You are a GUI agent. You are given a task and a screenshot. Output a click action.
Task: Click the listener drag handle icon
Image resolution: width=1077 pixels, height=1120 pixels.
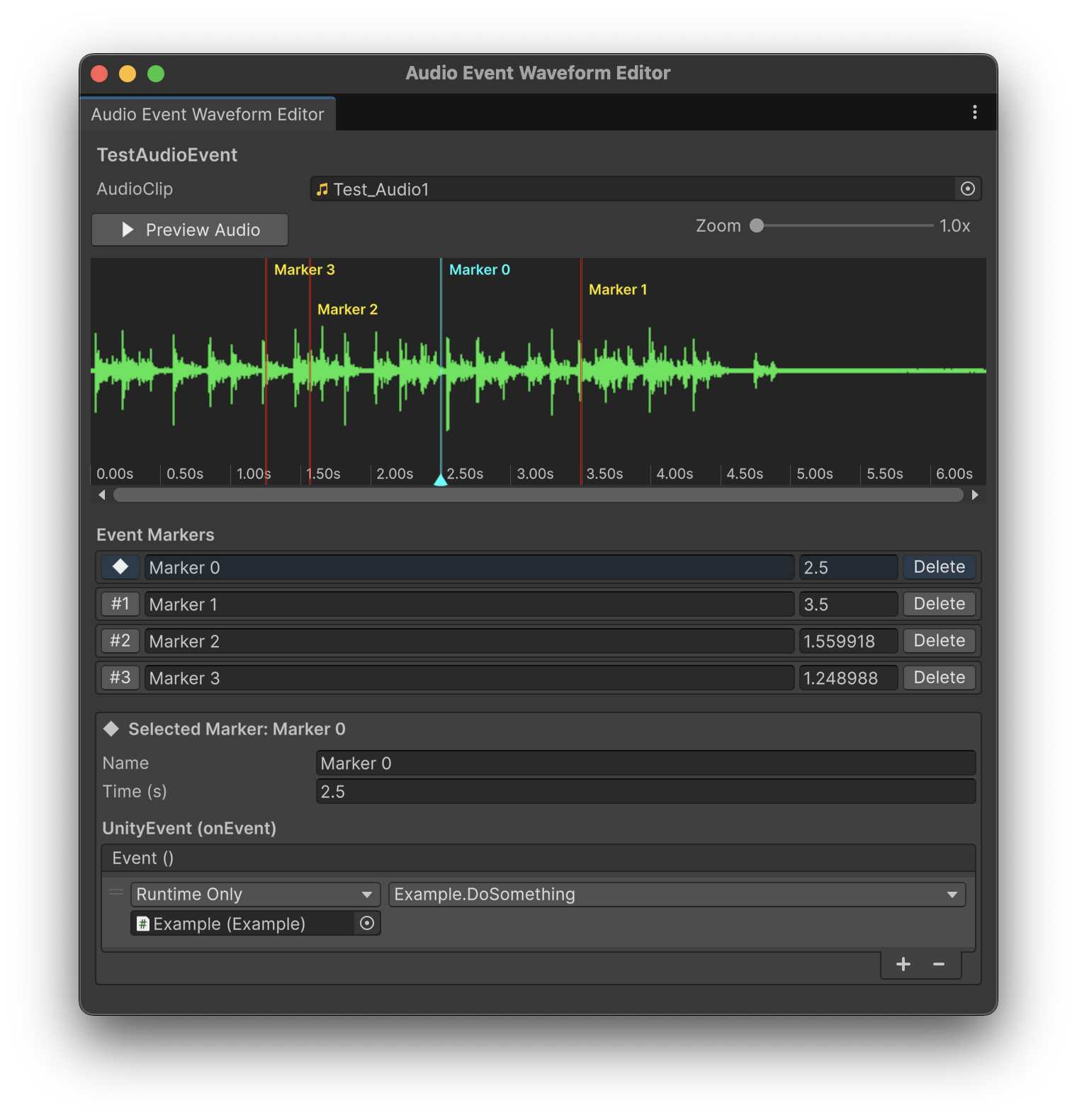coord(116,892)
